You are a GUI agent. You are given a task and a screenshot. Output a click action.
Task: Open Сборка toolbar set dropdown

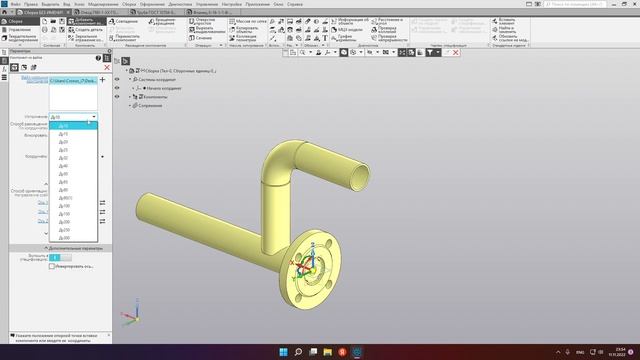coord(20,21)
